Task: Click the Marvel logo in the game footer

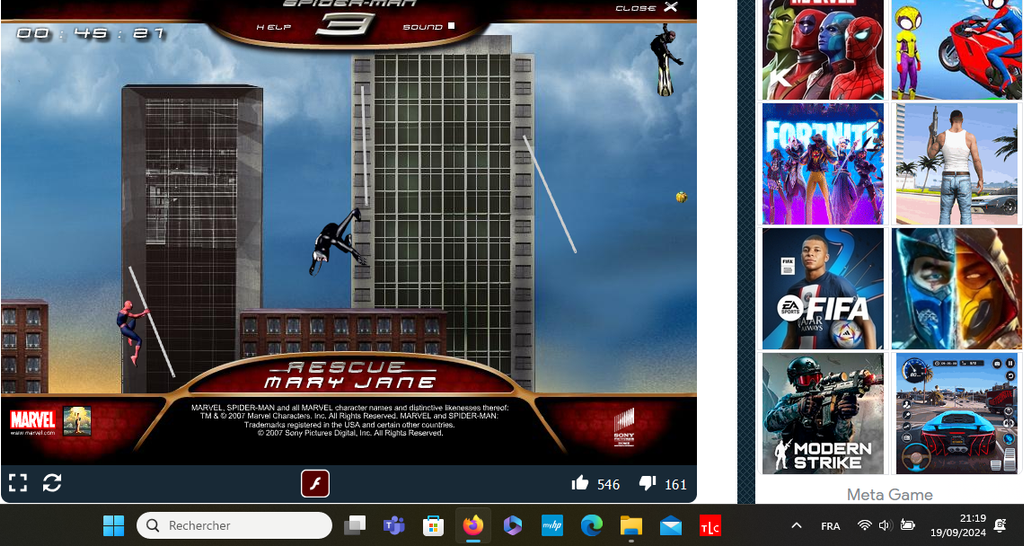Action: click(x=32, y=421)
